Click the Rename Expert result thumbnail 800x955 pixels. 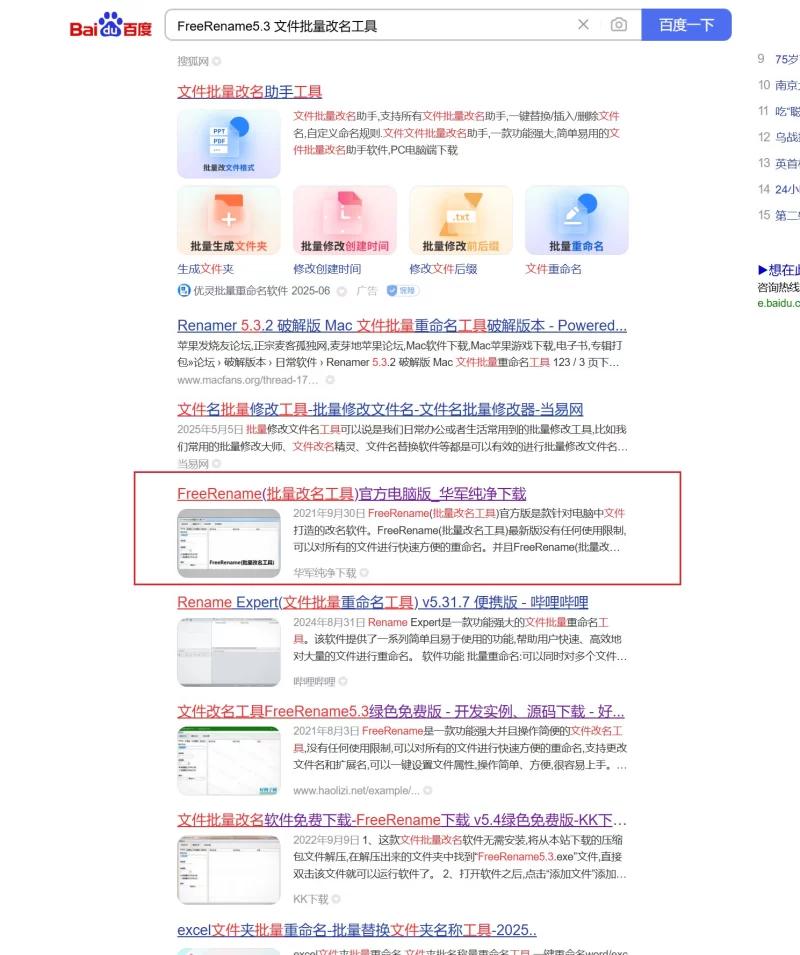pyautogui.click(x=229, y=652)
